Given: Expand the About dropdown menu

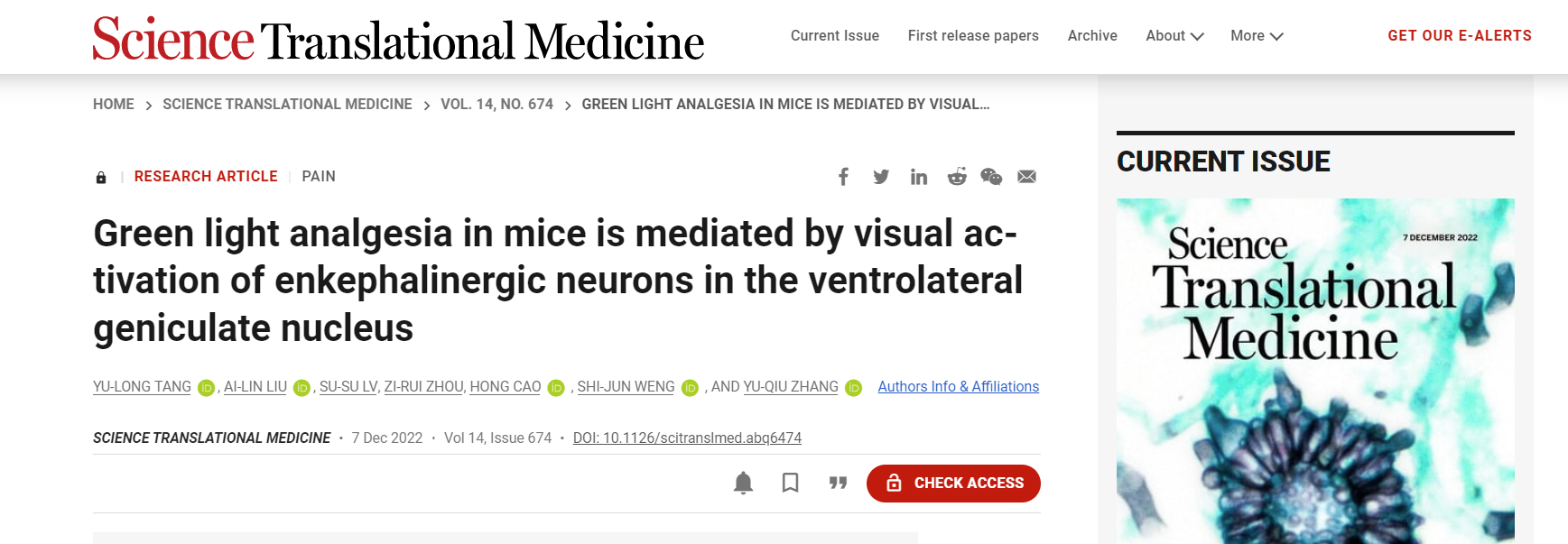Looking at the screenshot, I should click(1174, 36).
